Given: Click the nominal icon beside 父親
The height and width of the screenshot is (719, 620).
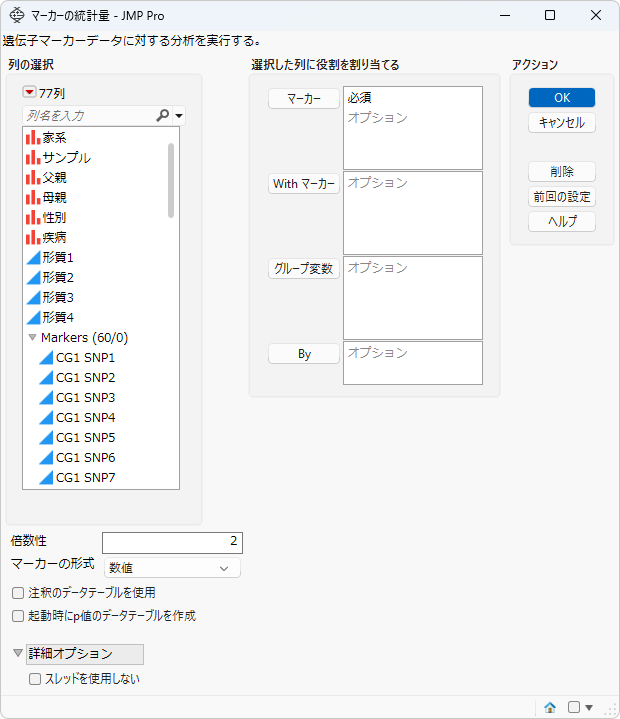Looking at the screenshot, I should 33,177.
